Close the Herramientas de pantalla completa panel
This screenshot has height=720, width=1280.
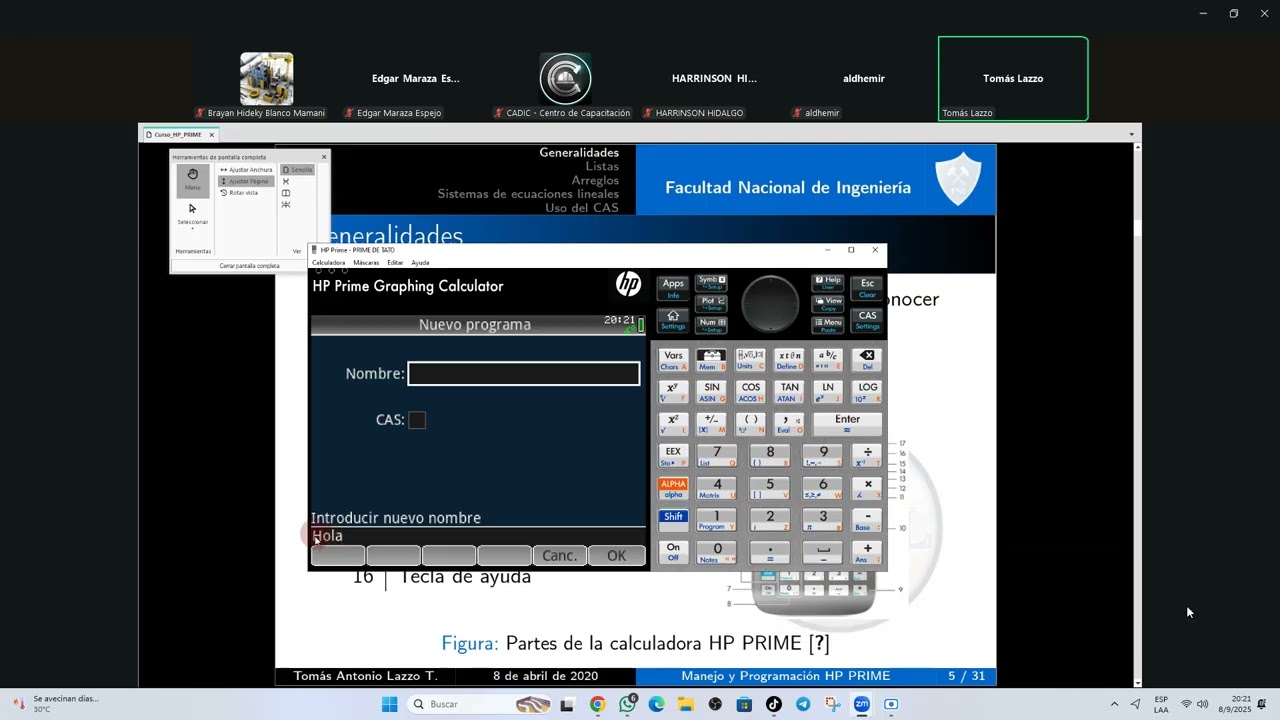point(324,157)
